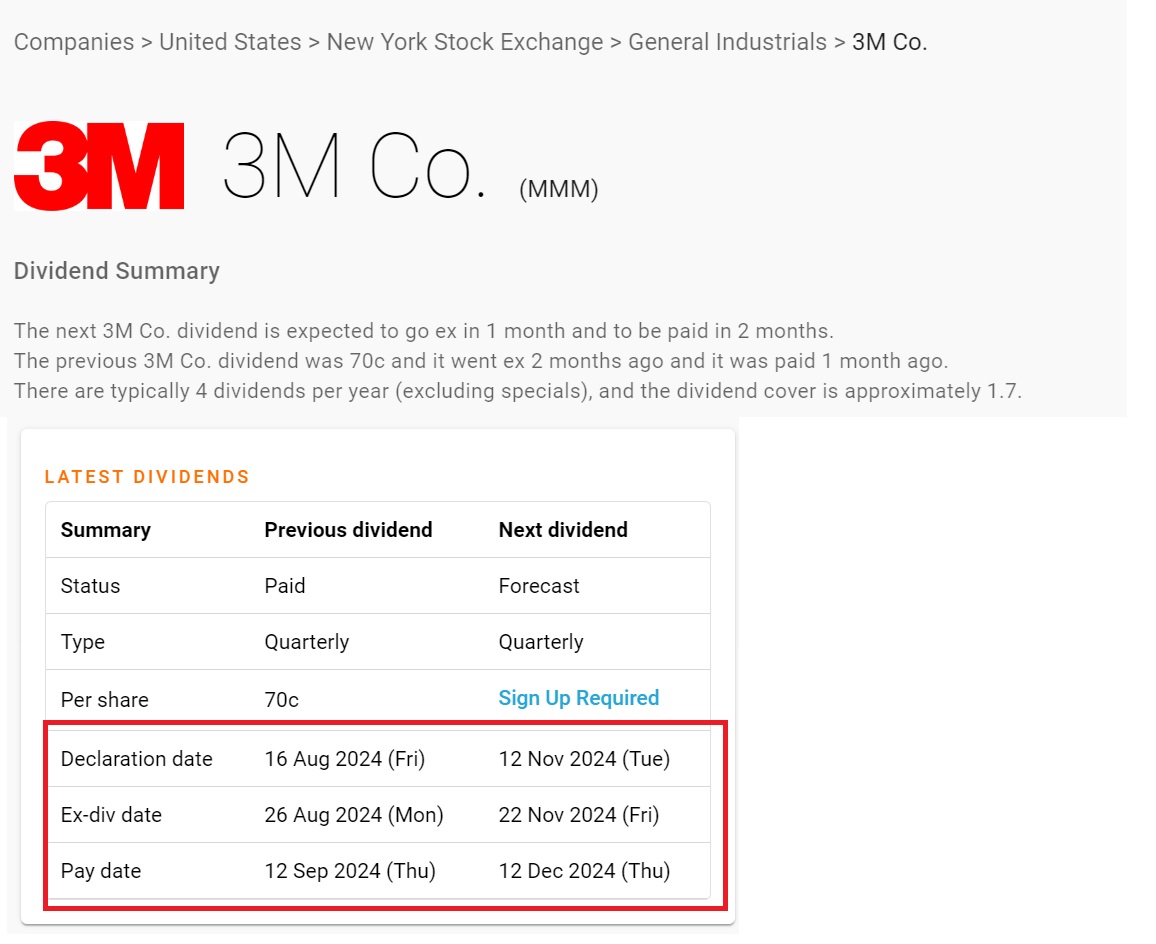Click the 22 Nov 2024 ex-div date

(579, 815)
